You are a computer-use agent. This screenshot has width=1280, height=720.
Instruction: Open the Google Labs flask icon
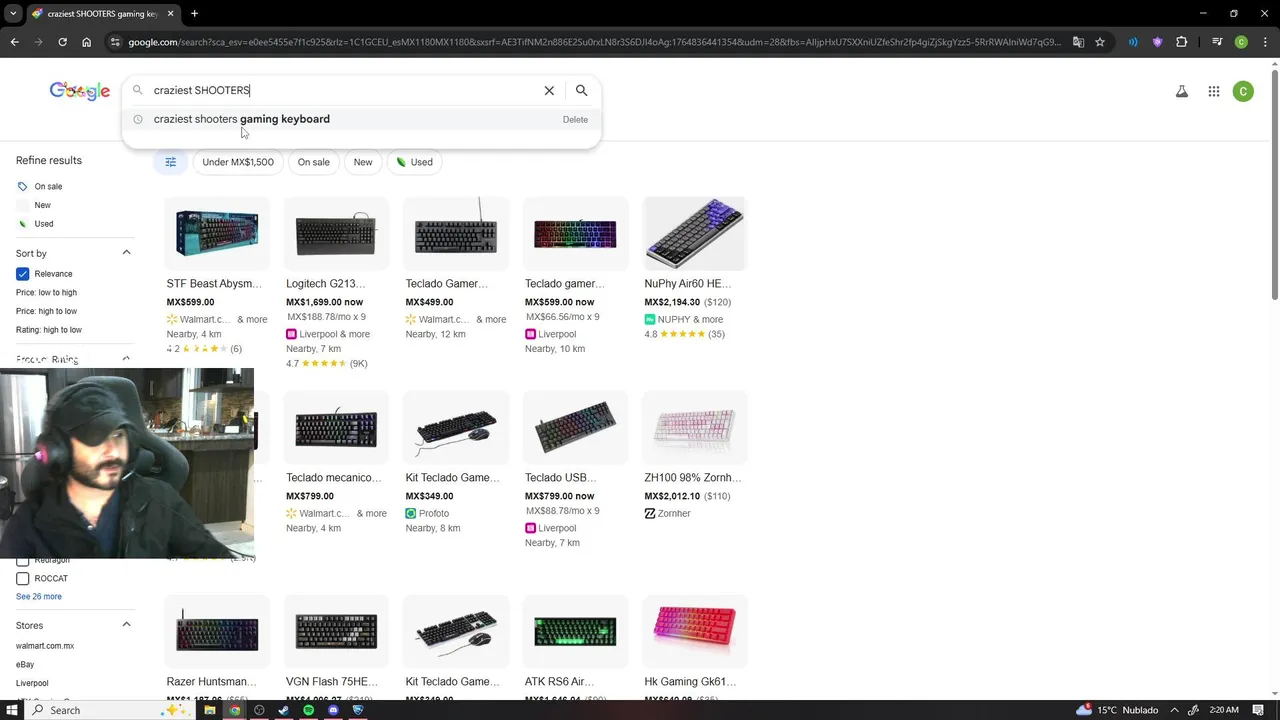click(x=1181, y=91)
